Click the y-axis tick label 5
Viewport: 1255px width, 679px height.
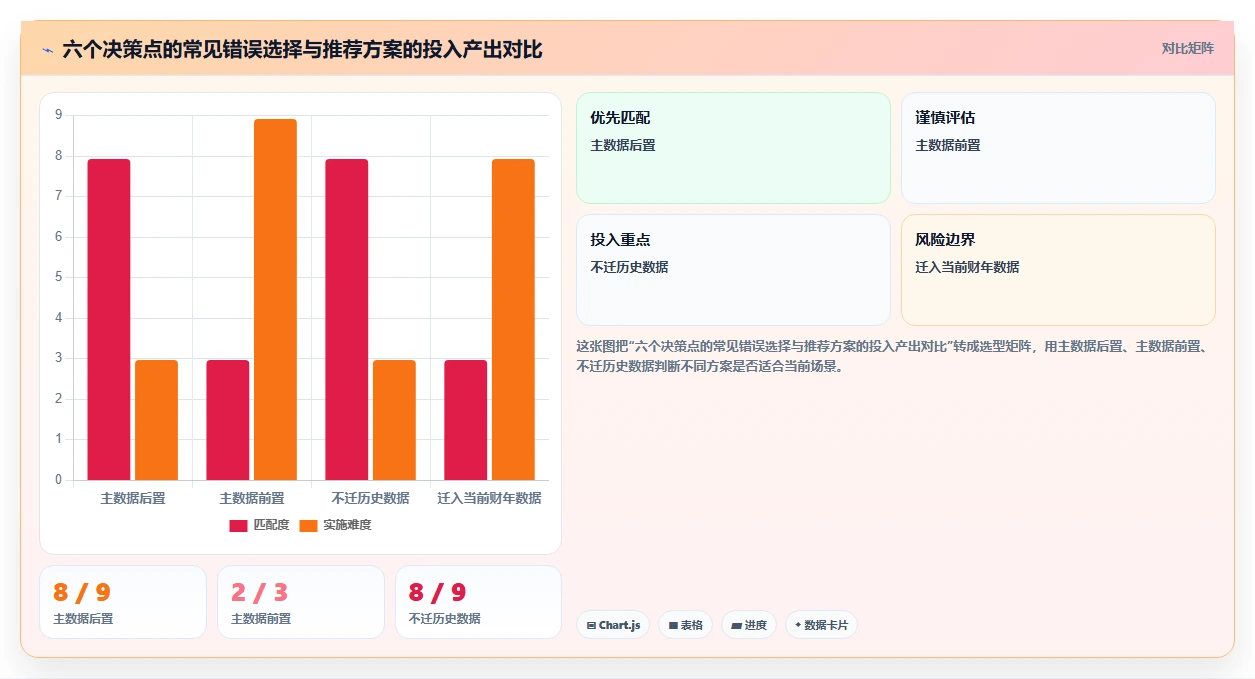[x=58, y=277]
